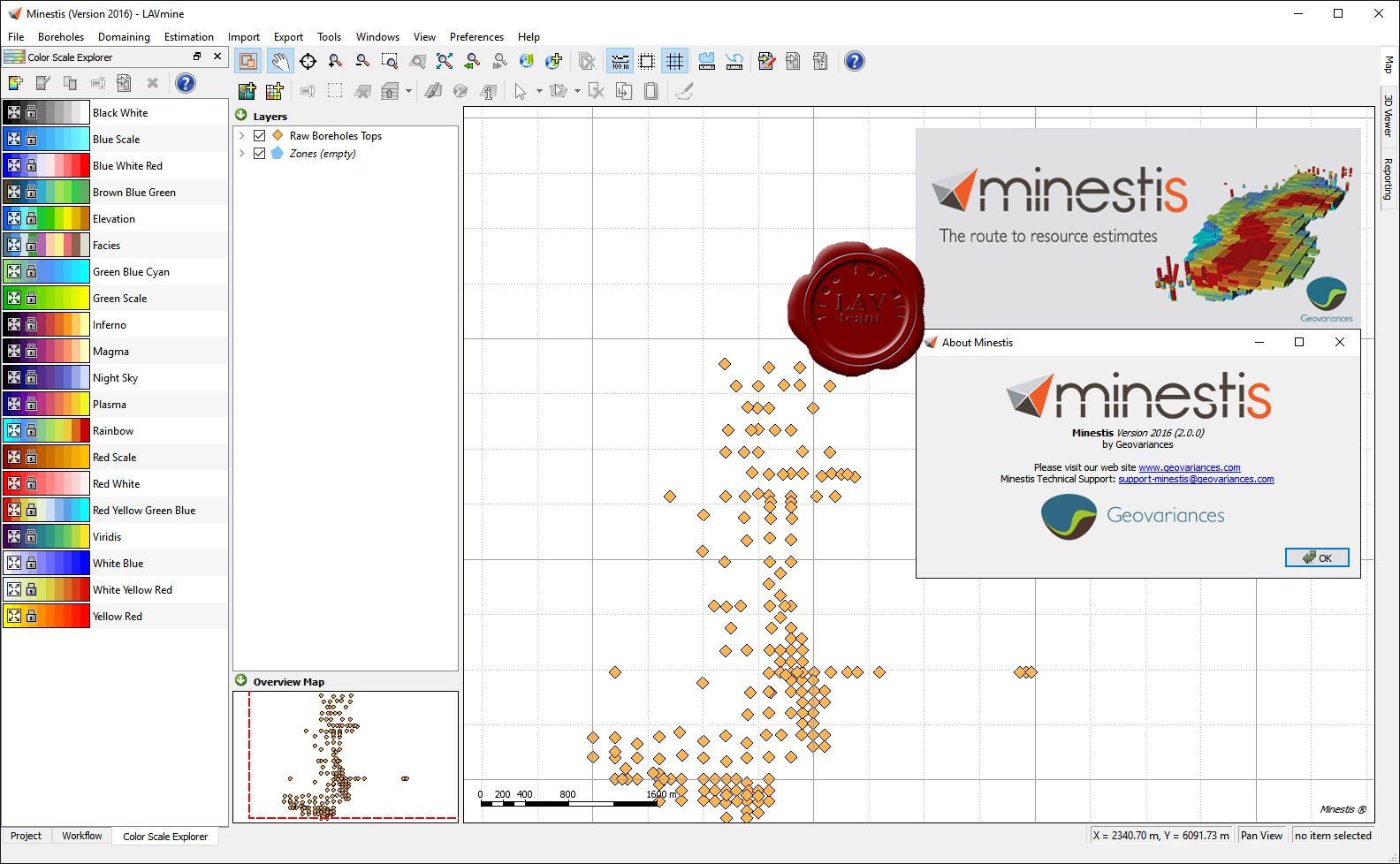Go to the previous zoom view
The image size is (1400, 864).
(x=472, y=61)
